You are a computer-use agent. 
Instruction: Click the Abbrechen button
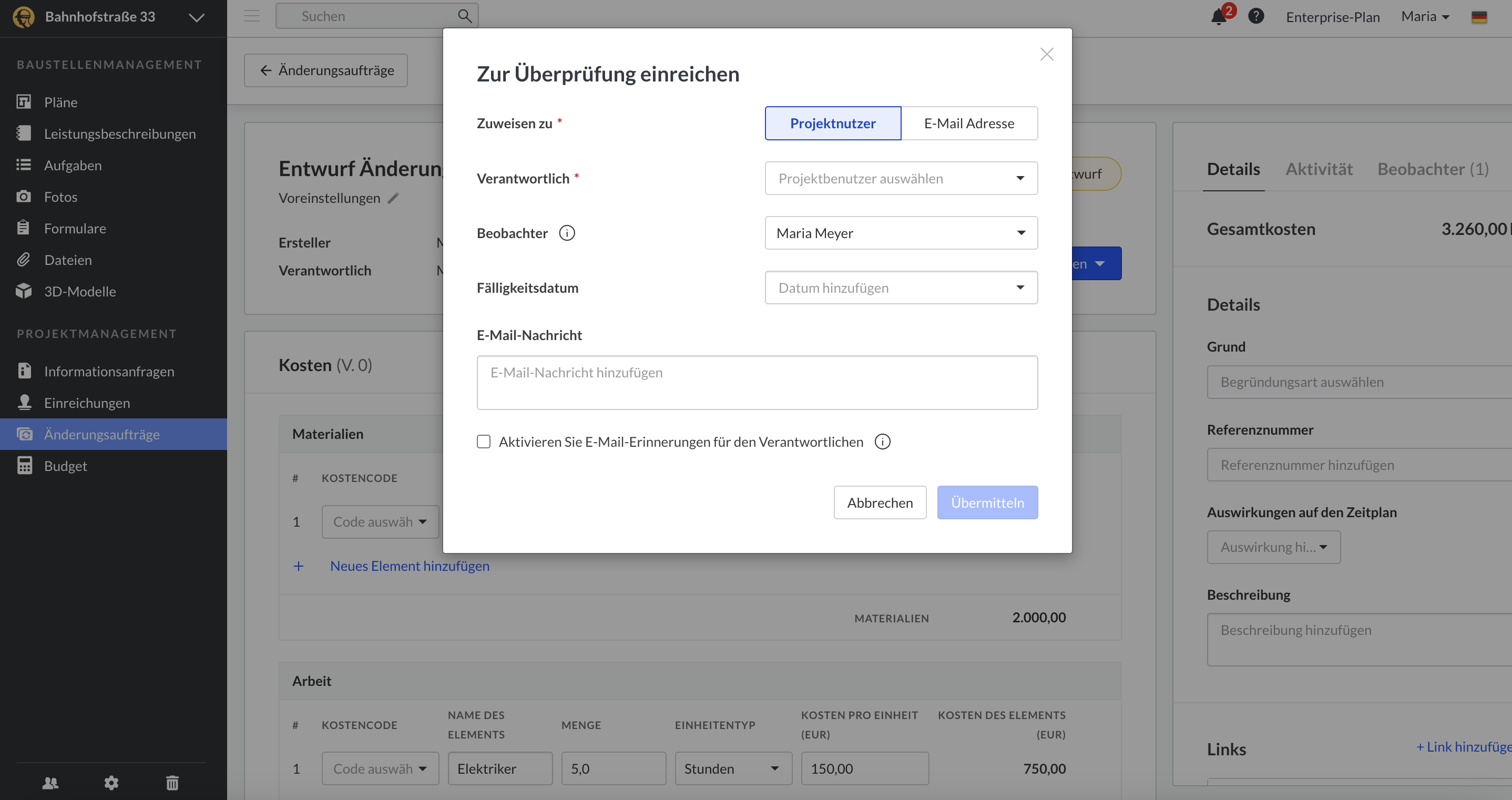[880, 502]
